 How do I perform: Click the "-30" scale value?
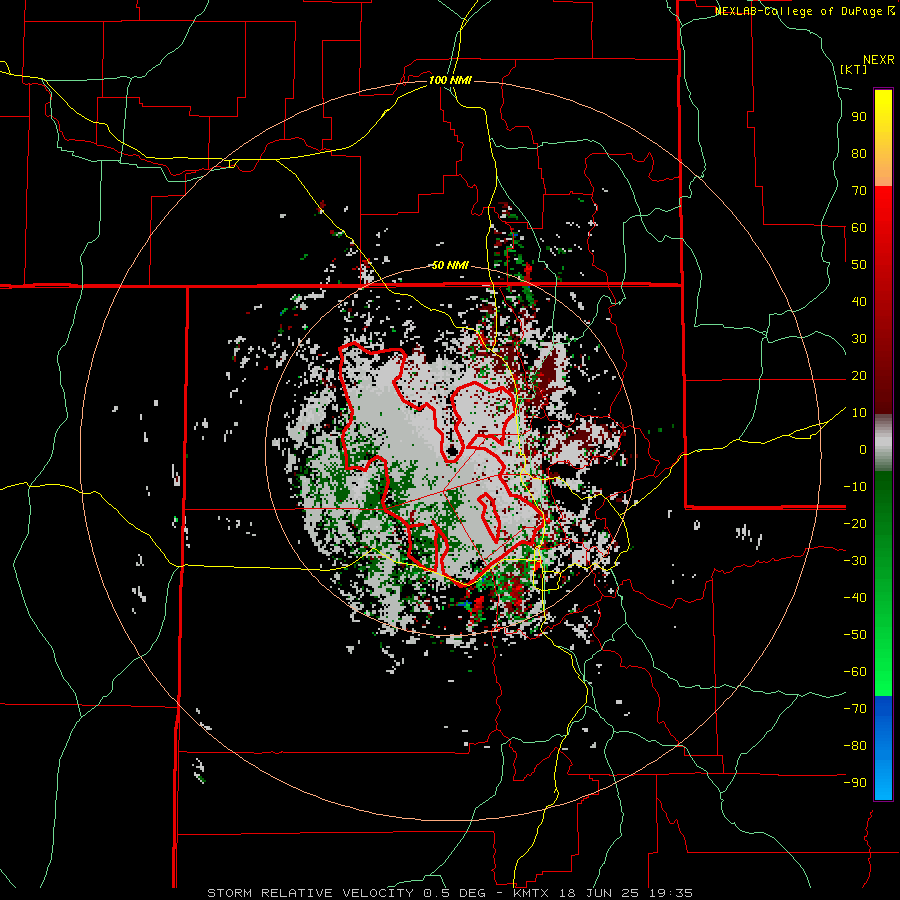(x=855, y=561)
